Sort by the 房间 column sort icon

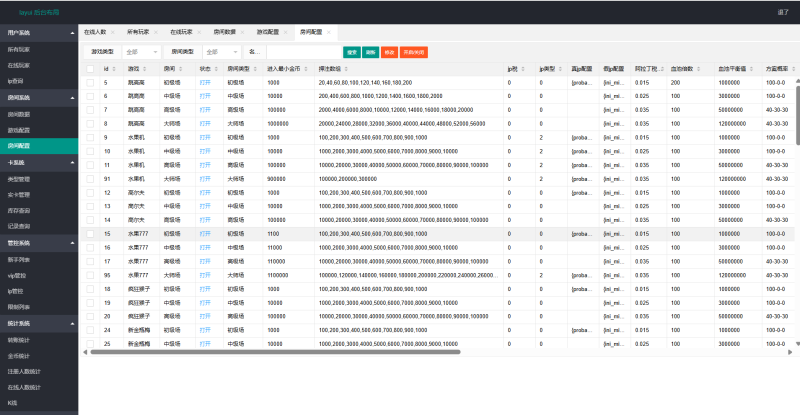point(181,69)
